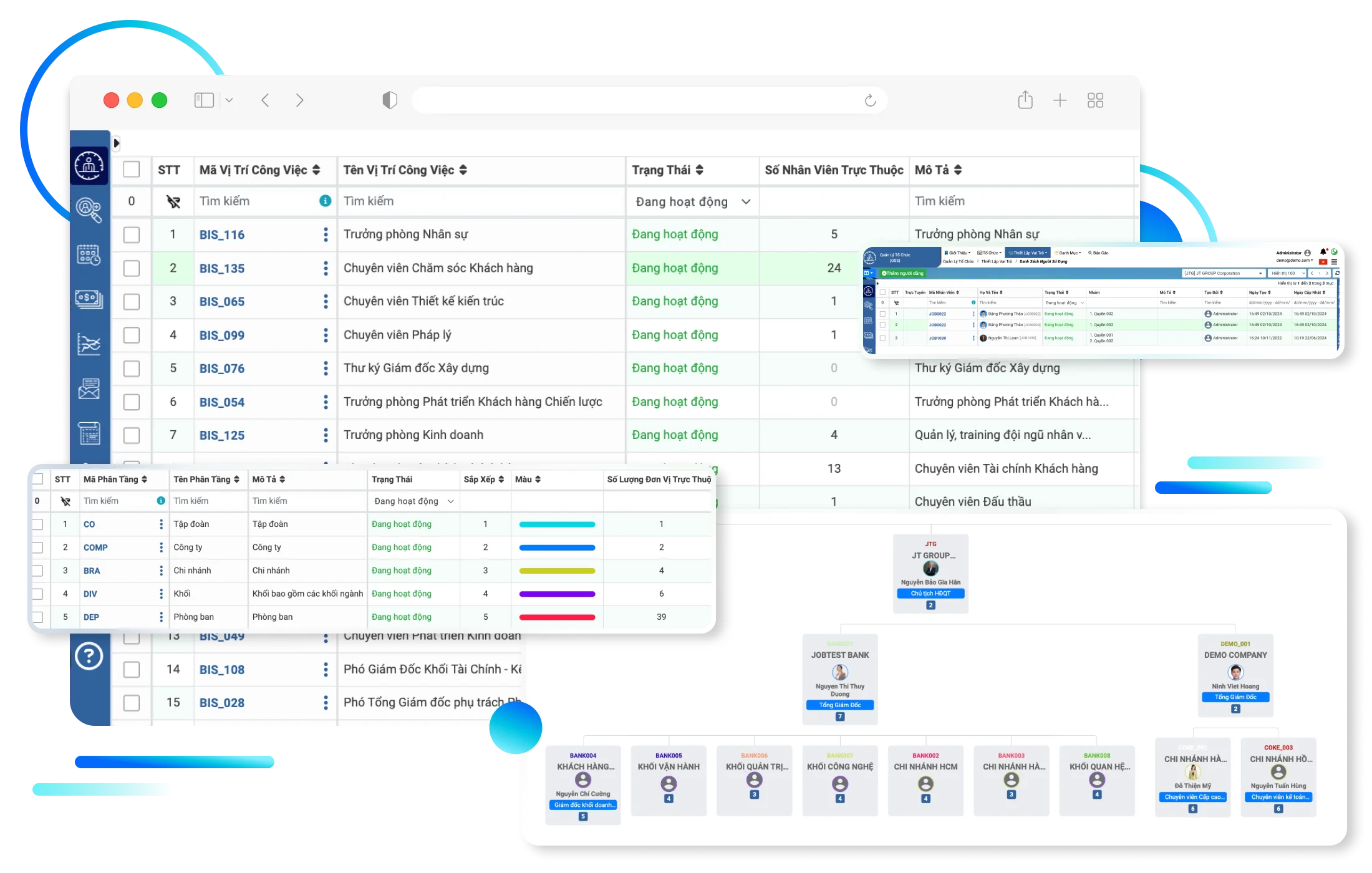
Task: Open JOB1039 employee code link
Action: tap(937, 338)
